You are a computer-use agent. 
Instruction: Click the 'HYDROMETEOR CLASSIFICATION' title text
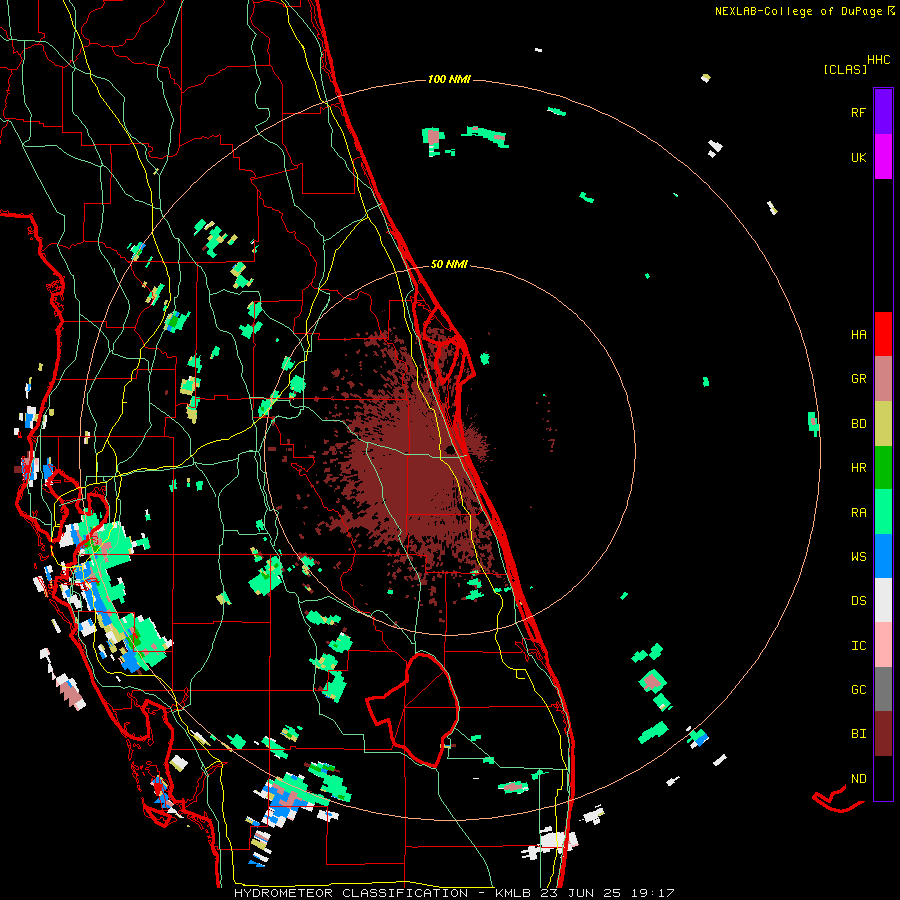[351, 893]
